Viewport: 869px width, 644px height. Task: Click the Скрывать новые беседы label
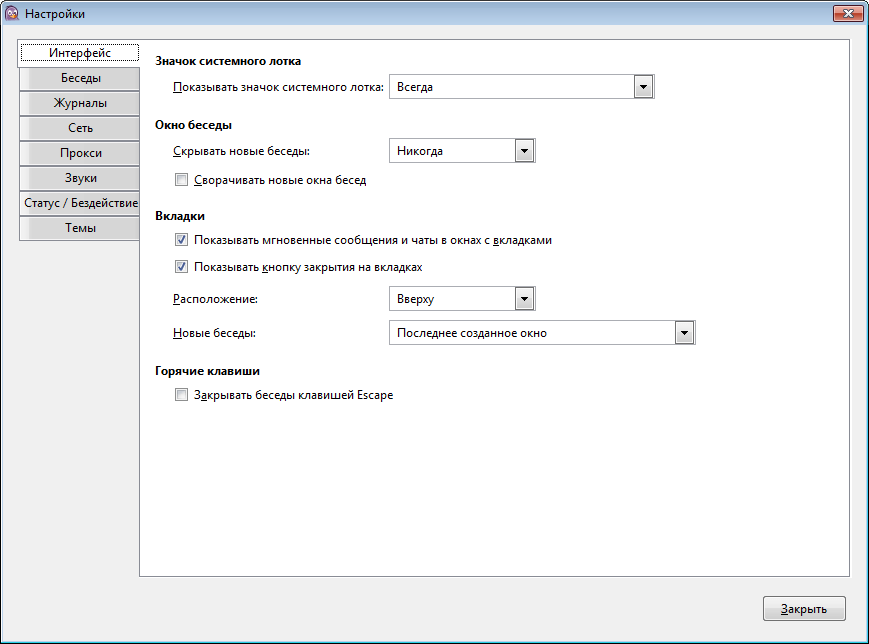click(x=242, y=151)
